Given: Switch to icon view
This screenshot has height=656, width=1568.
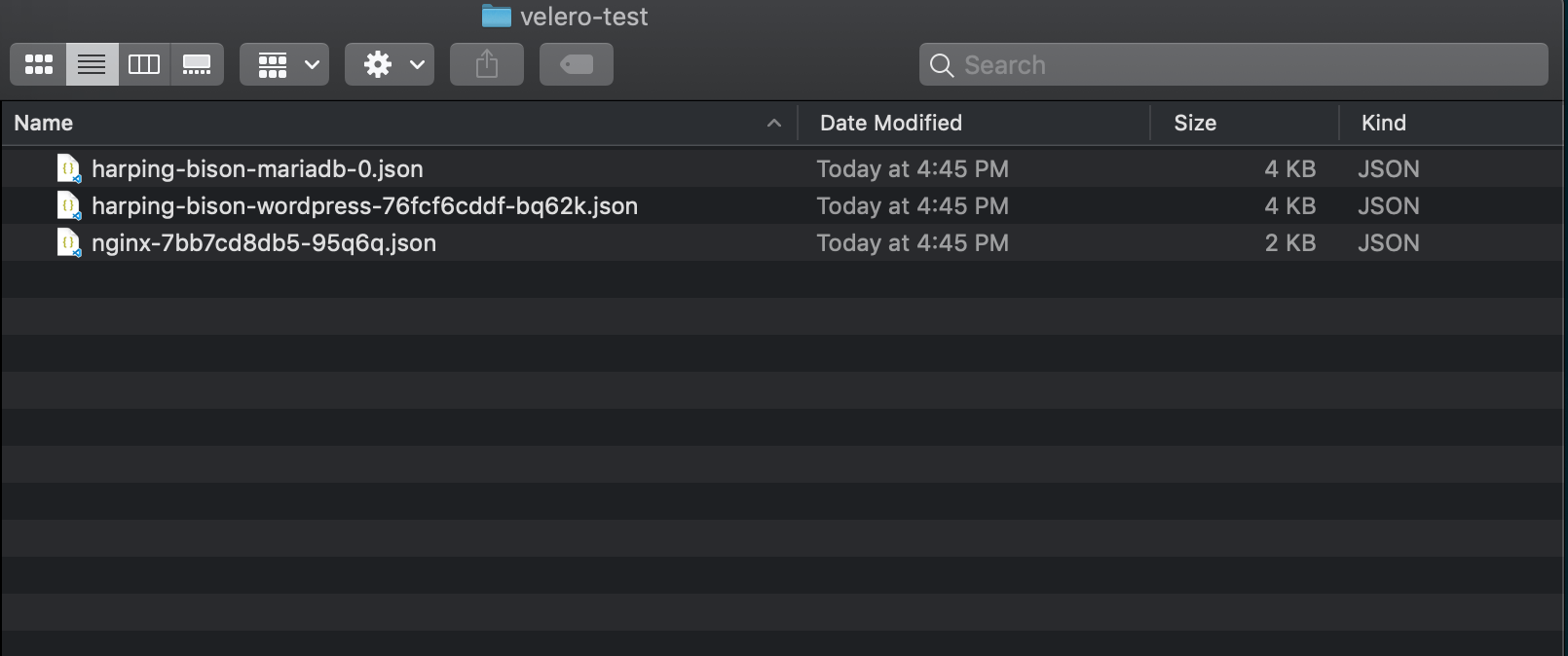Looking at the screenshot, I should pyautogui.click(x=39, y=64).
